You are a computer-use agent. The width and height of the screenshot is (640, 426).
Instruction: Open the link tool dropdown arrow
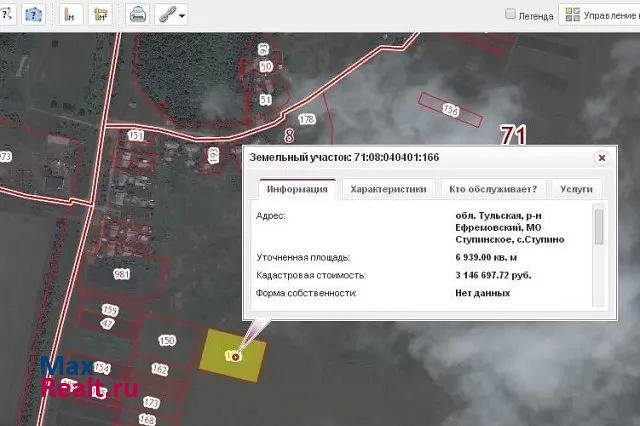click(182, 15)
